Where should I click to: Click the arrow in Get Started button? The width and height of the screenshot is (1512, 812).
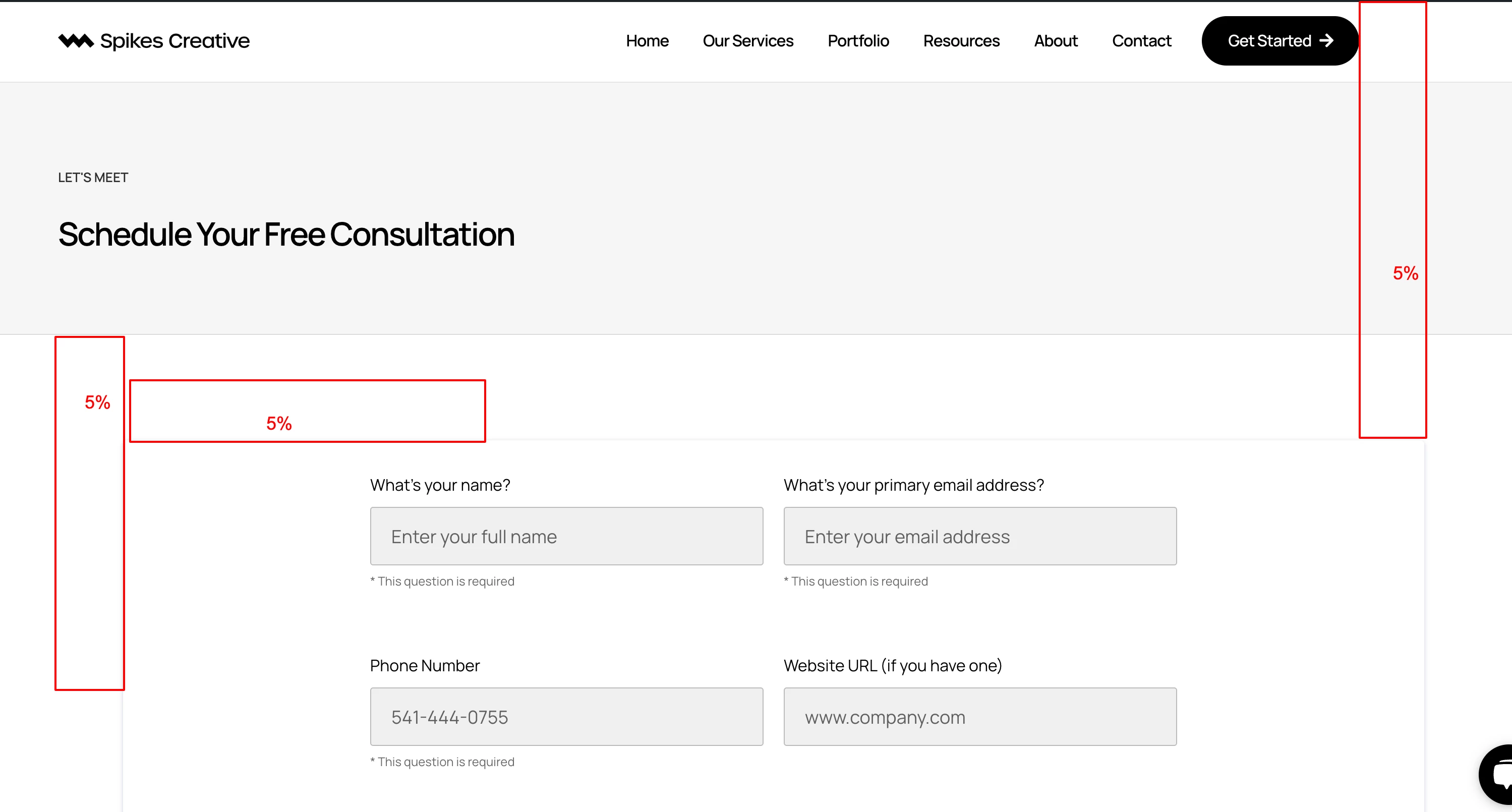(x=1326, y=40)
